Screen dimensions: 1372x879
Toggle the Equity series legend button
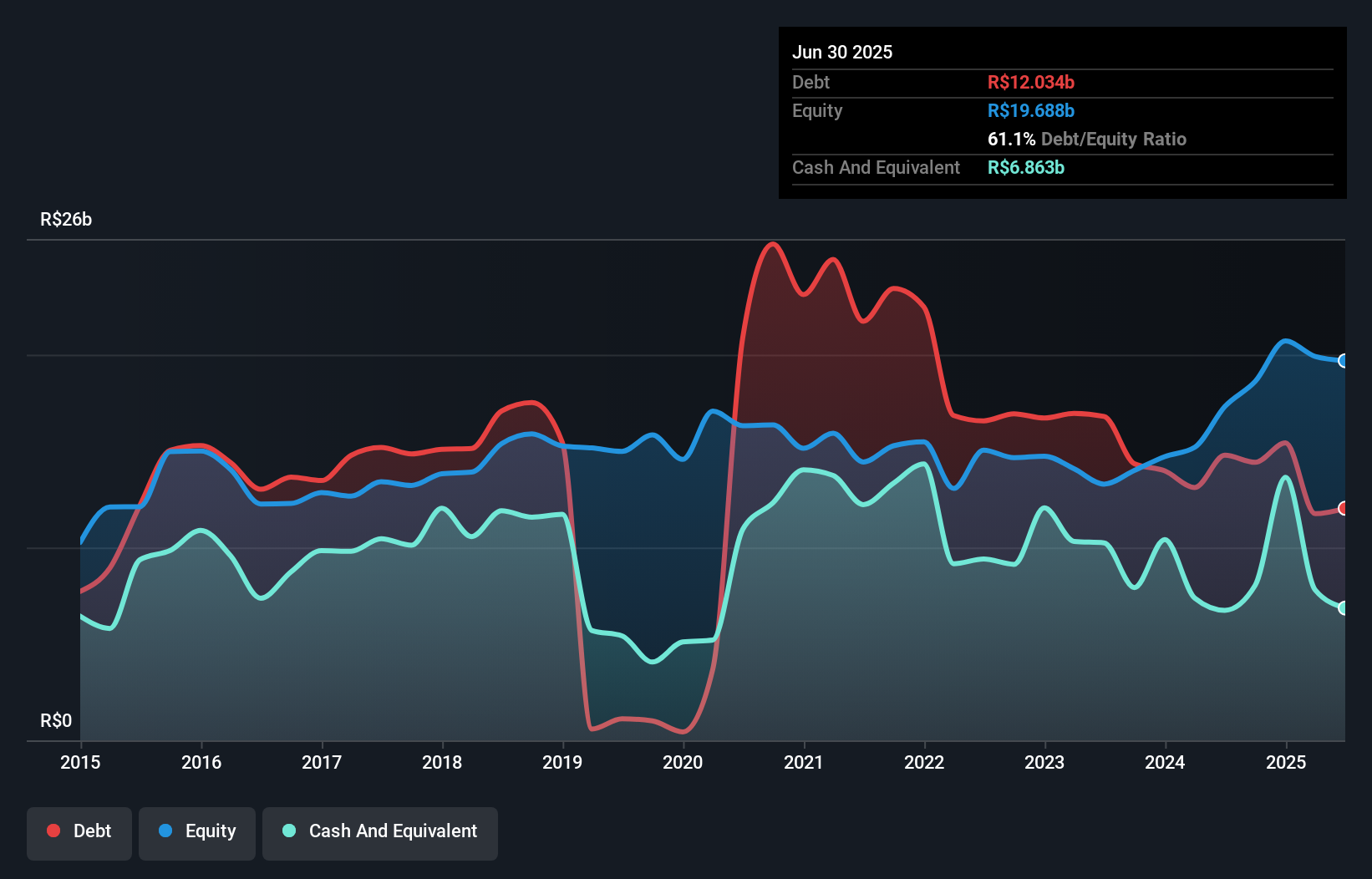(197, 832)
